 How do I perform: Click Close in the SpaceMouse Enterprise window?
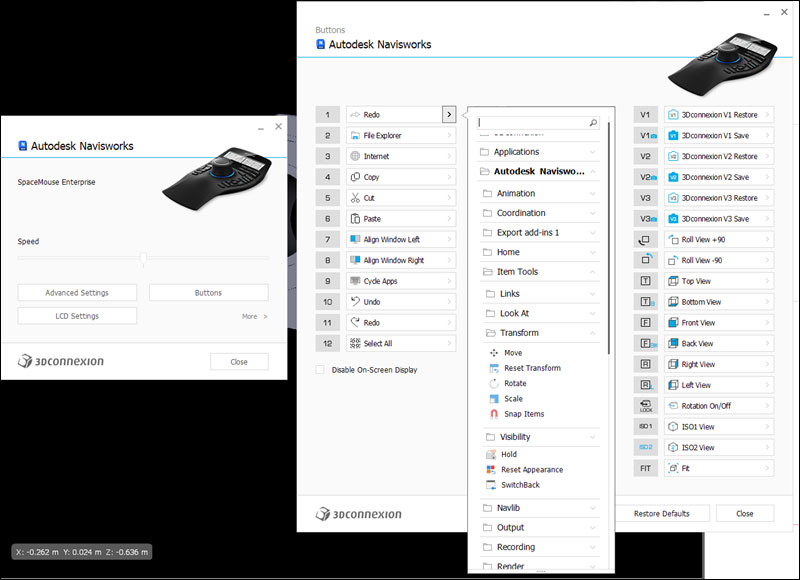tap(239, 362)
